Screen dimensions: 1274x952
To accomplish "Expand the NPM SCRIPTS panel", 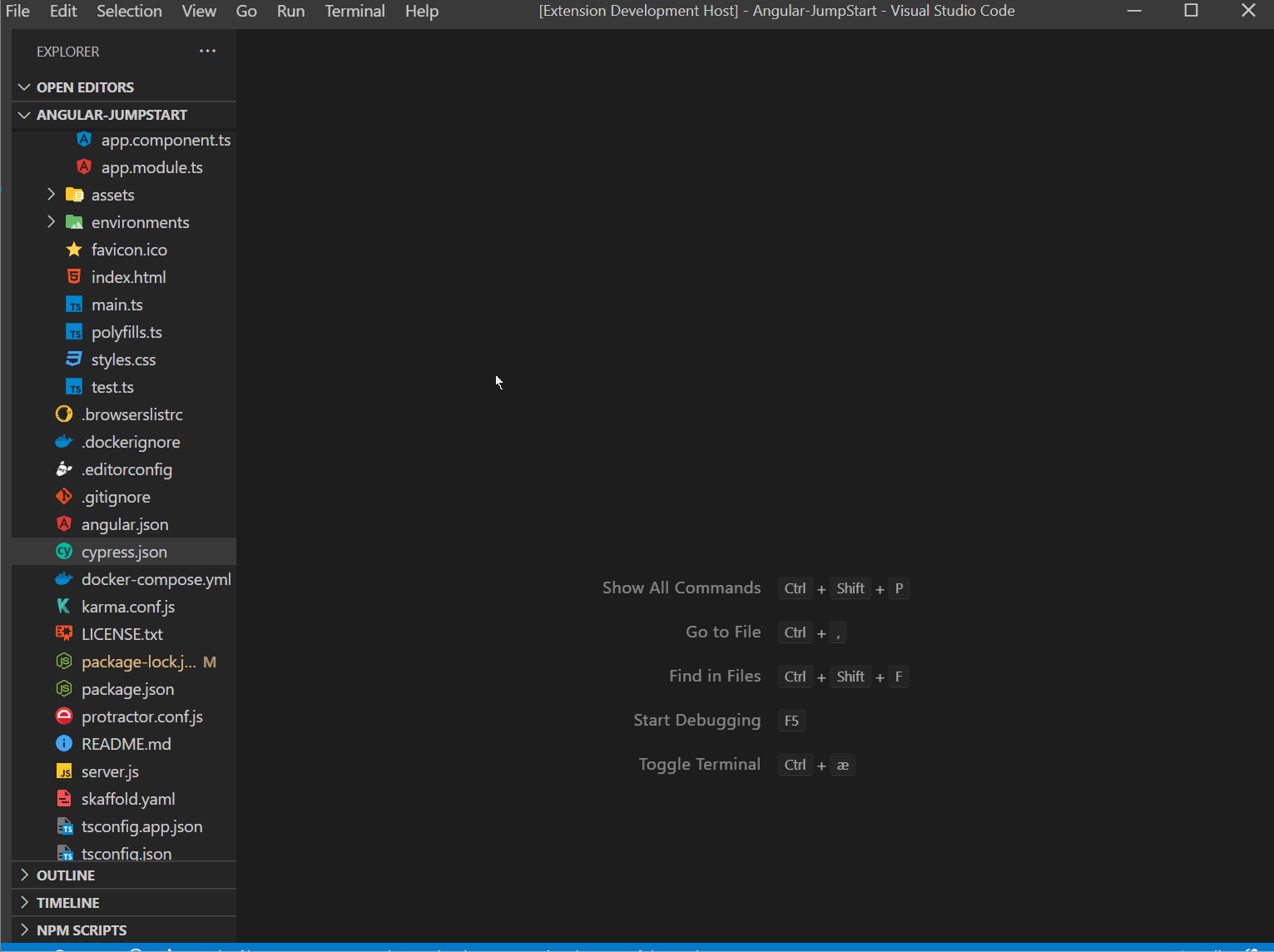I will pyautogui.click(x=24, y=930).
